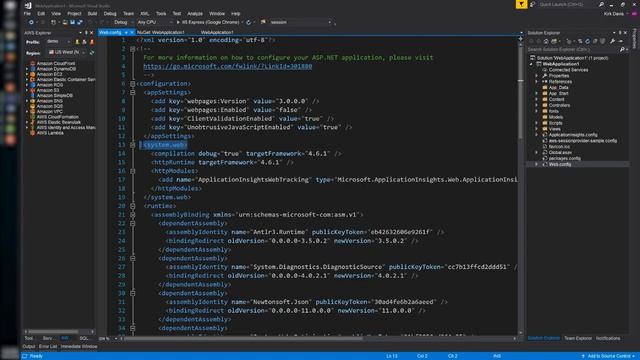Screen dimensions: 640x360
Task: Click the Refresh icon in Solution Explorer toolbar
Action: (587, 41)
